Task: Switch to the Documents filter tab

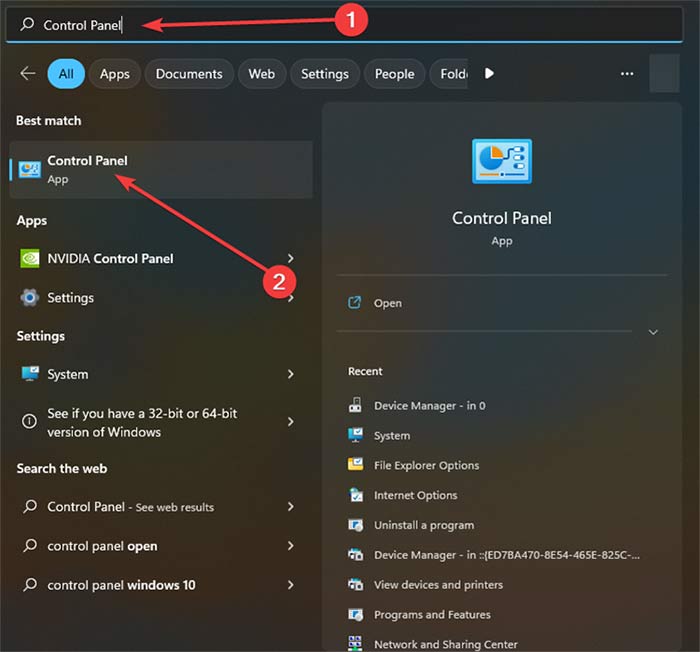Action: (x=189, y=74)
